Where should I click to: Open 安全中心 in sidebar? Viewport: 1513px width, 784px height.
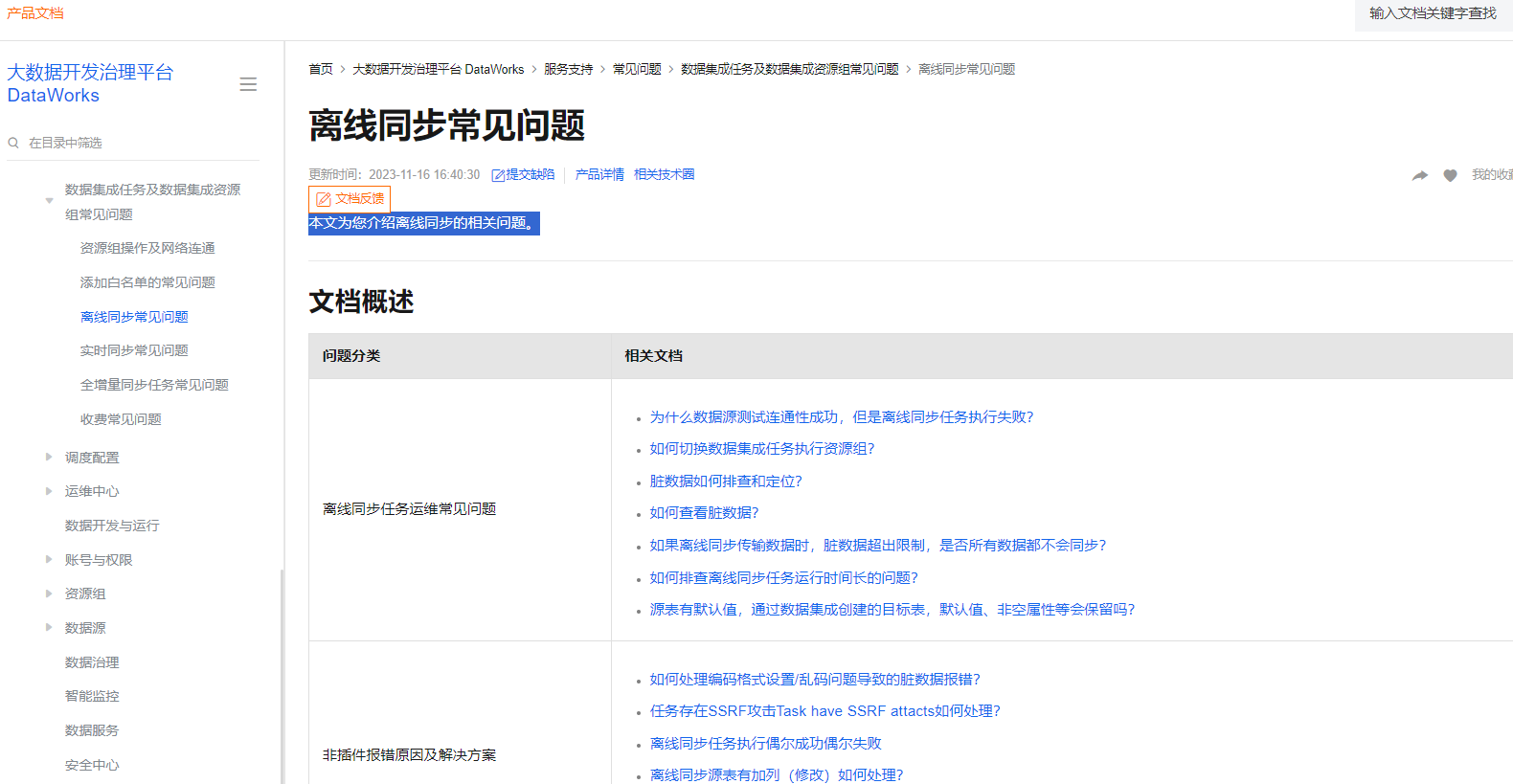[92, 765]
